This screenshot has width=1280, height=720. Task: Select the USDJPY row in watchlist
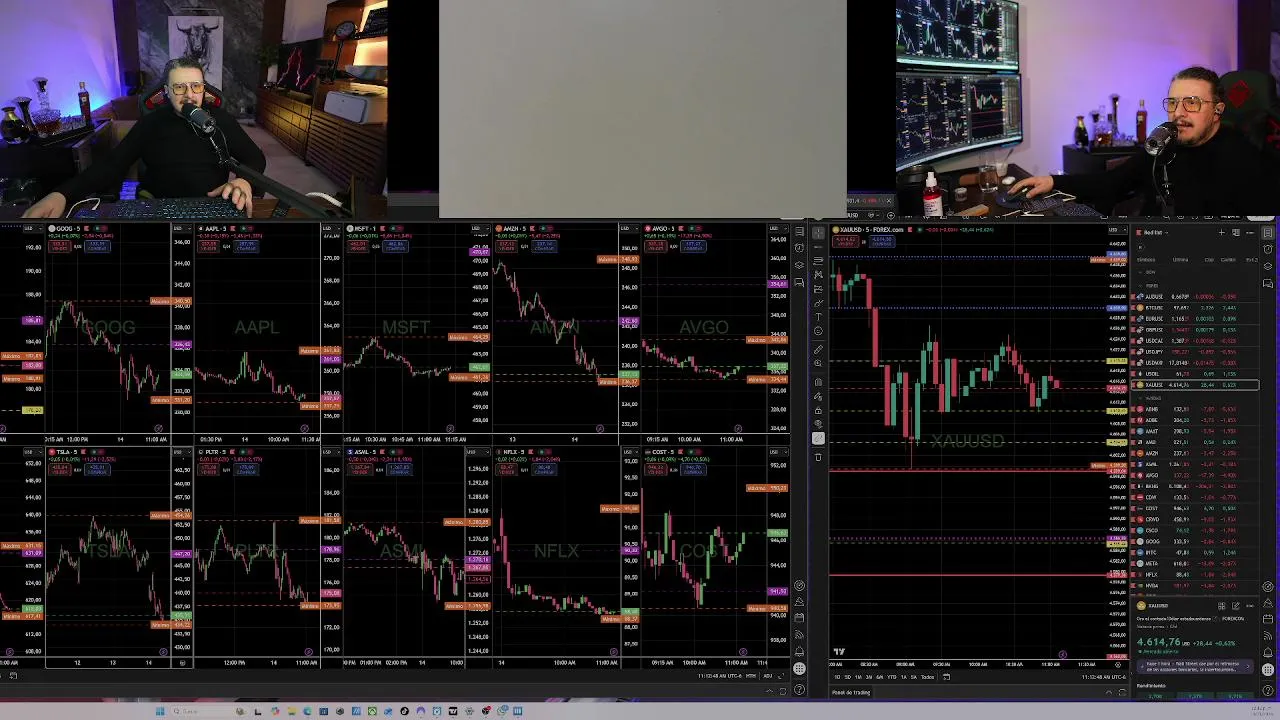(x=1195, y=352)
